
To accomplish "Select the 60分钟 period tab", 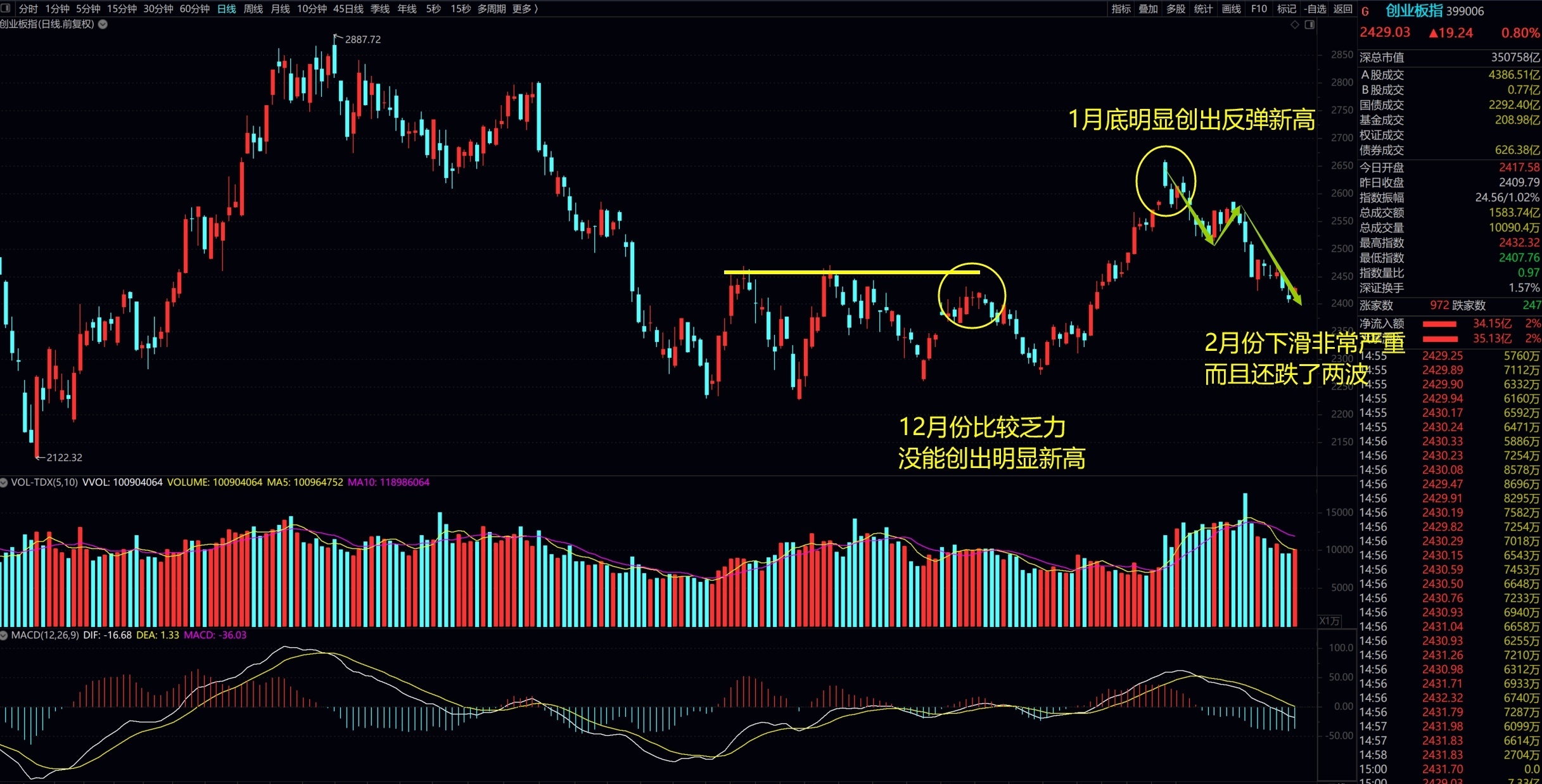I will click(x=194, y=9).
